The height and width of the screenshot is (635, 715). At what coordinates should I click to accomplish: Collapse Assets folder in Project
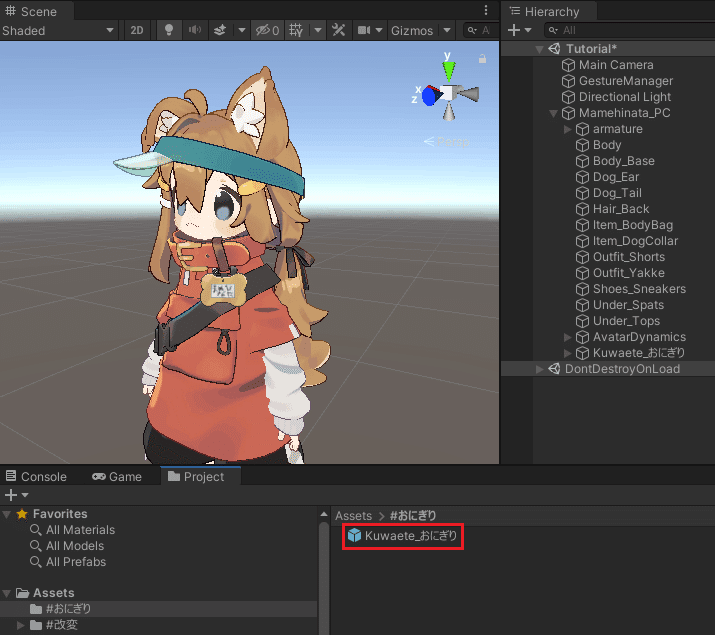click(x=7, y=593)
